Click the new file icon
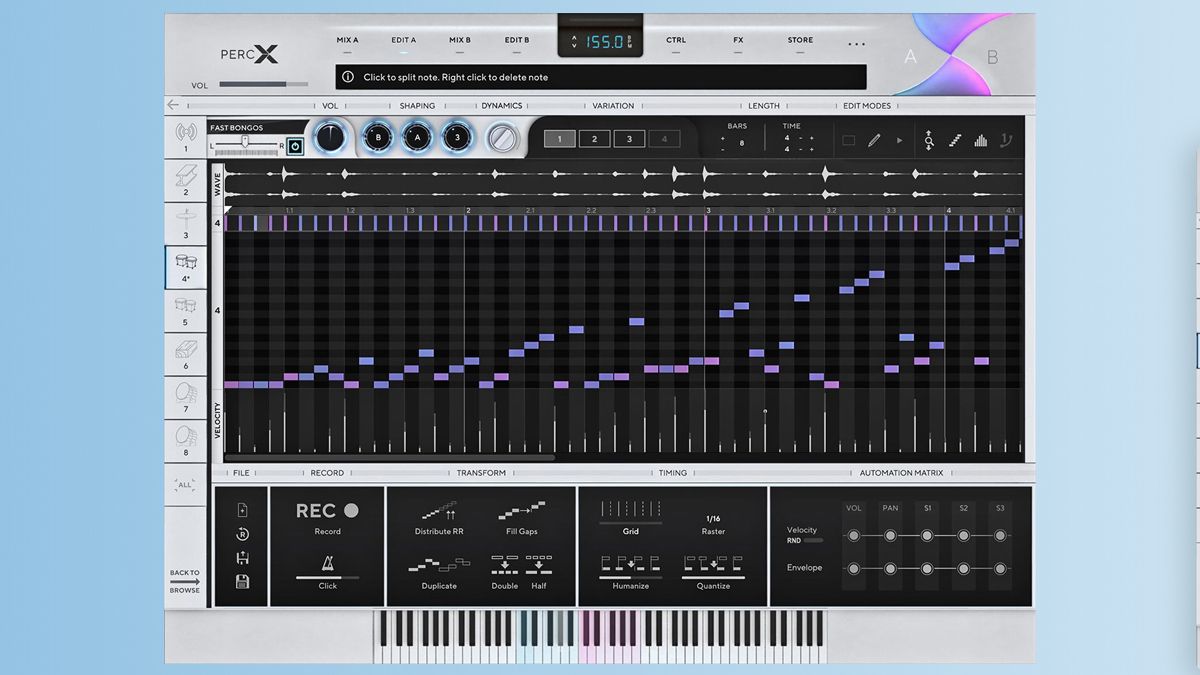 [242, 510]
